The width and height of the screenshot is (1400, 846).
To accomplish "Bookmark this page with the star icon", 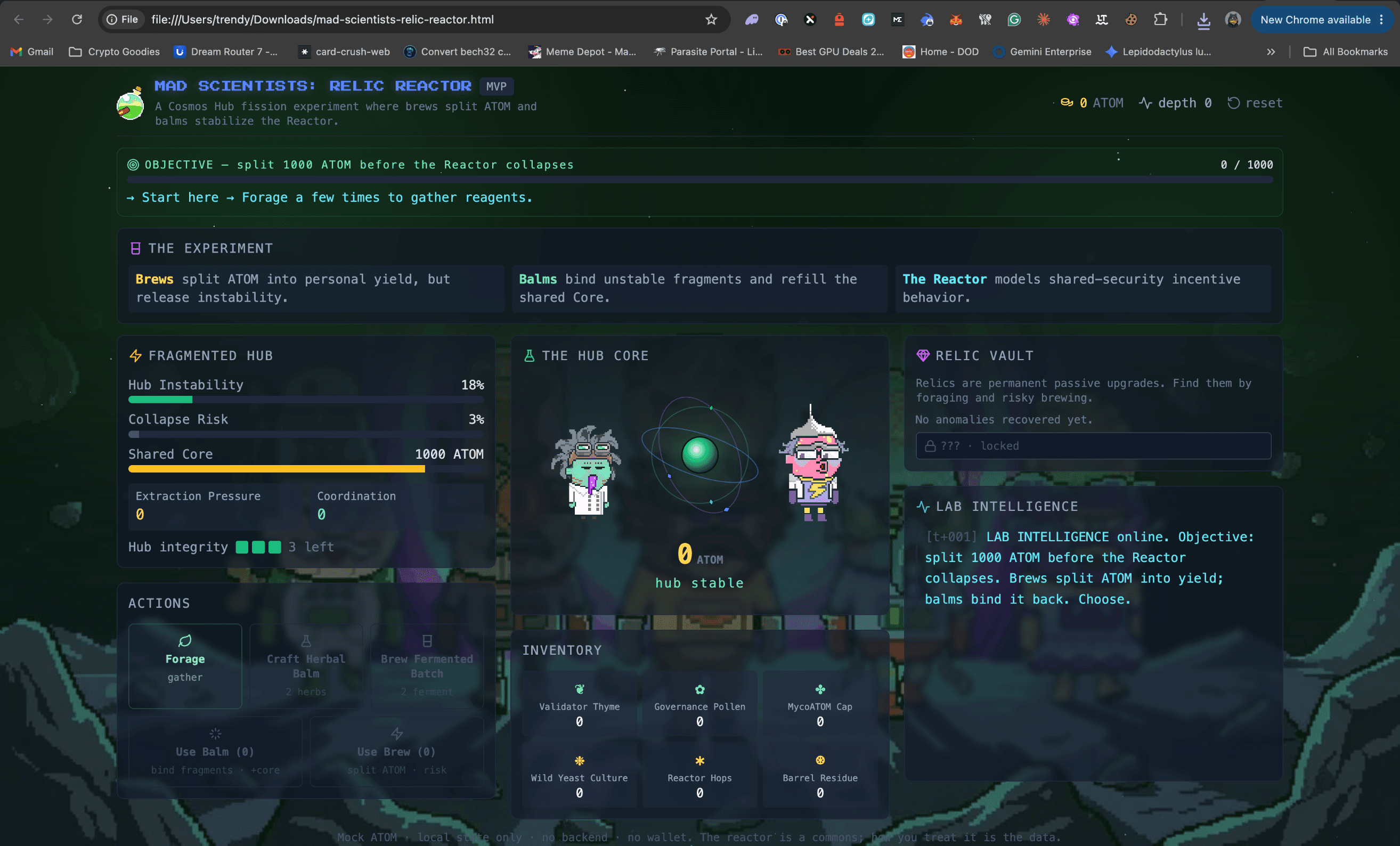I will click(711, 19).
